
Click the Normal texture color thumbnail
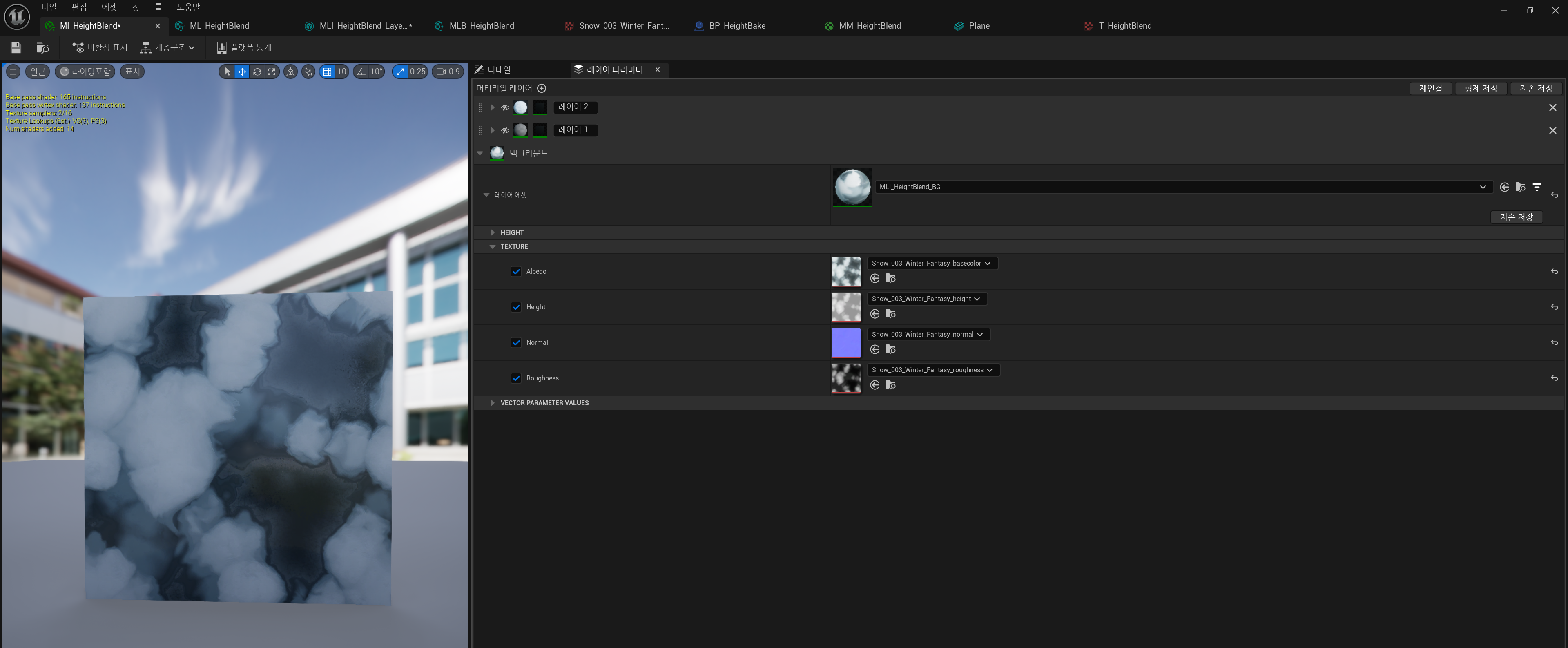point(846,342)
